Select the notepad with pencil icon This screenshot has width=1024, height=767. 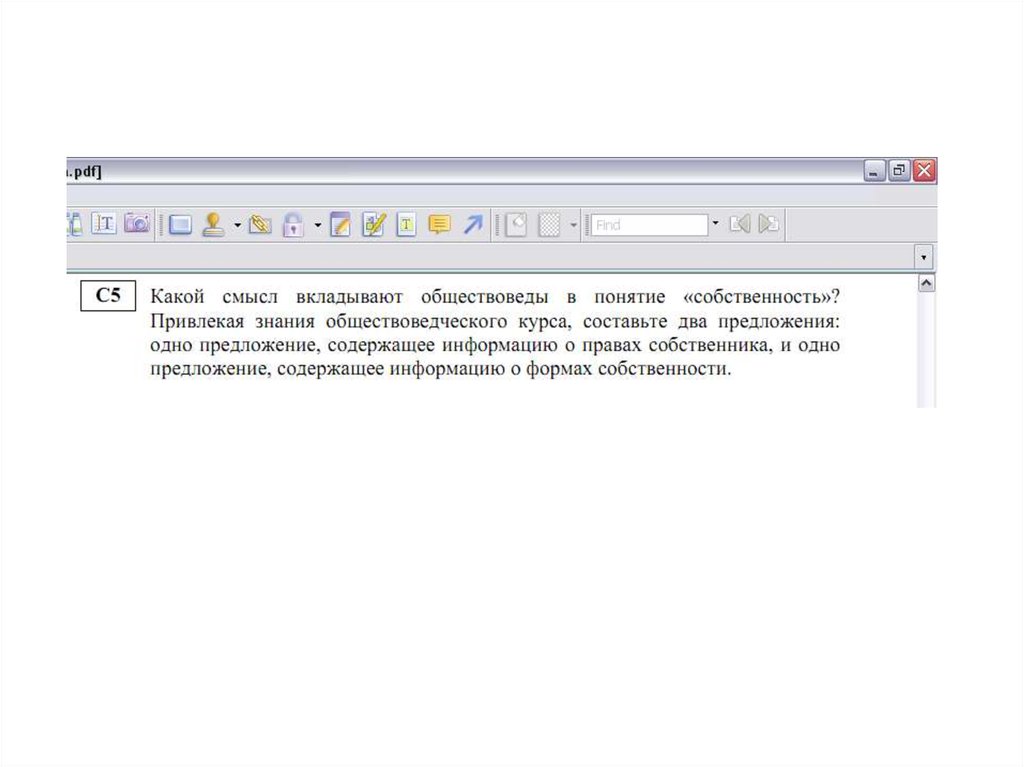pos(340,225)
